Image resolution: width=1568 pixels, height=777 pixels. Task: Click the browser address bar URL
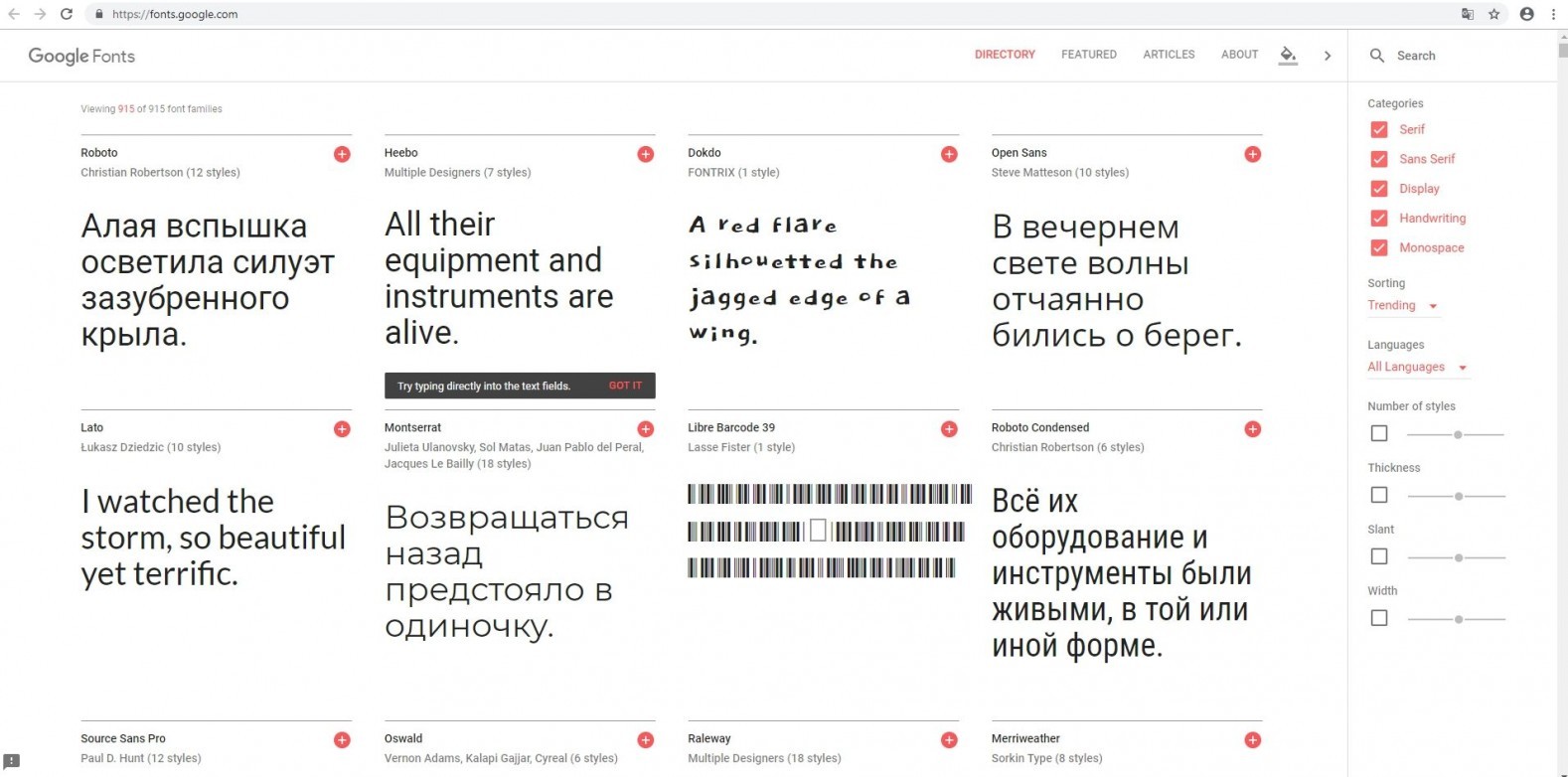175,14
